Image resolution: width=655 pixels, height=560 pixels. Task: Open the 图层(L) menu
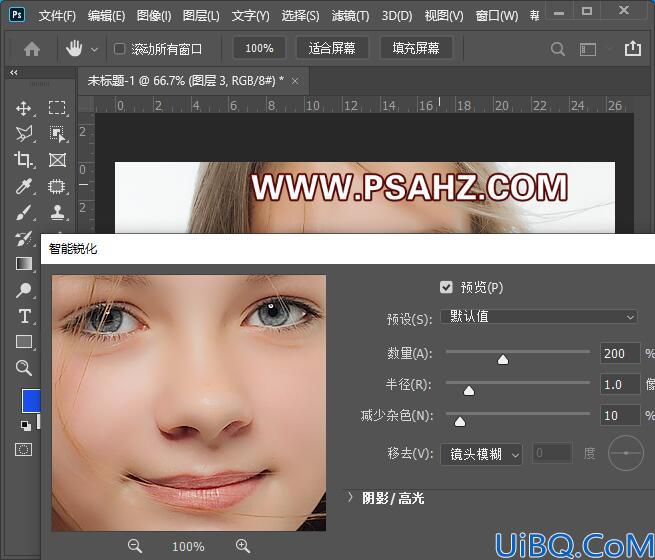(x=201, y=16)
